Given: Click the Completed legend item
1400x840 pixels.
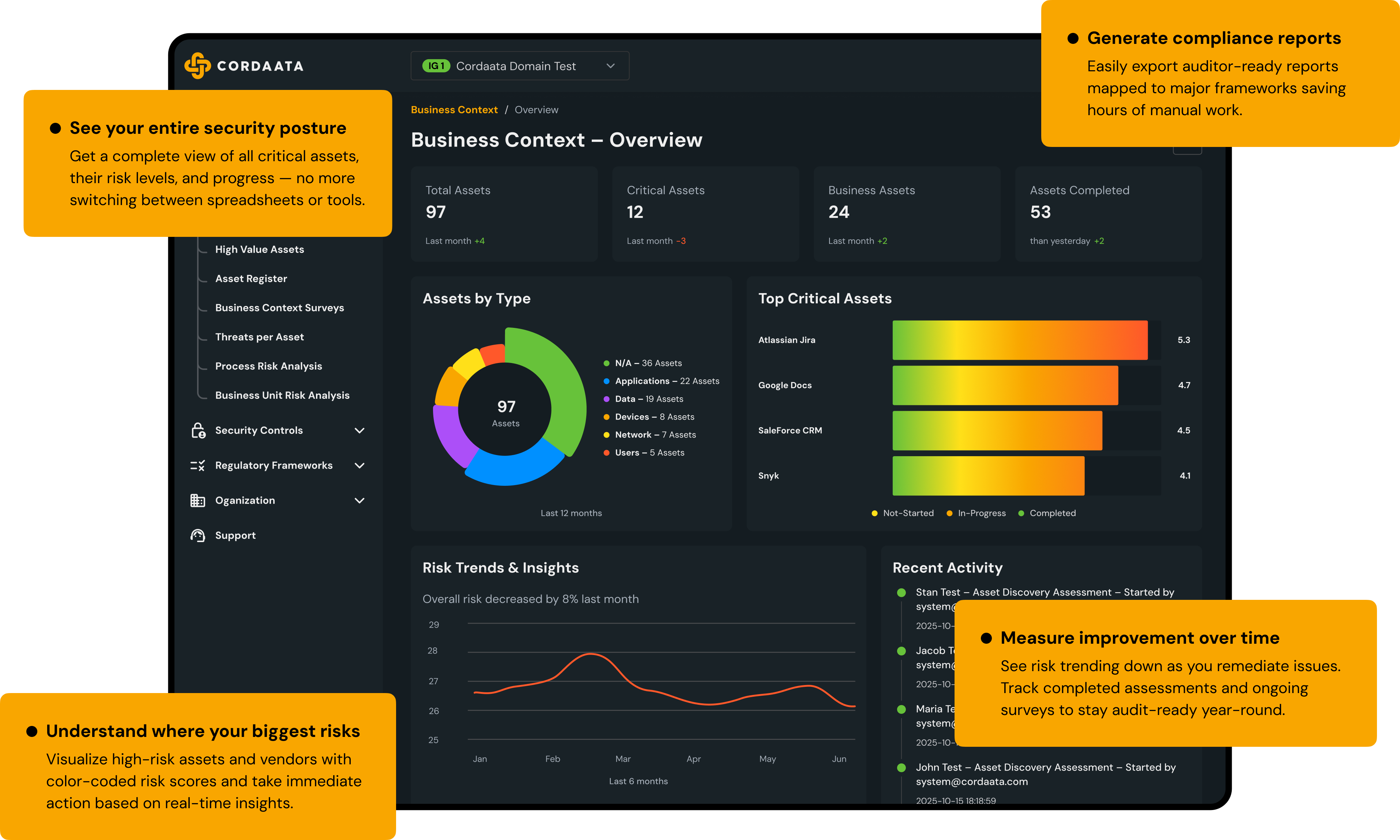Looking at the screenshot, I should pos(1047,514).
